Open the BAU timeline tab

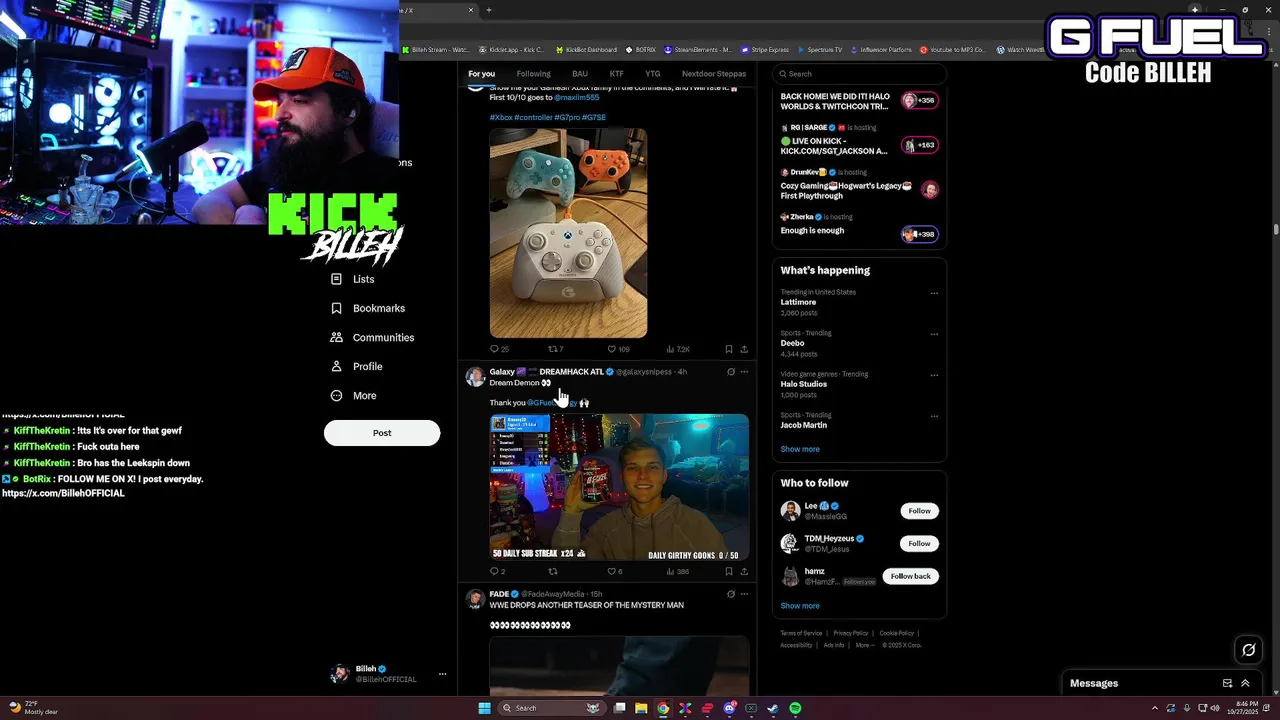pyautogui.click(x=580, y=74)
